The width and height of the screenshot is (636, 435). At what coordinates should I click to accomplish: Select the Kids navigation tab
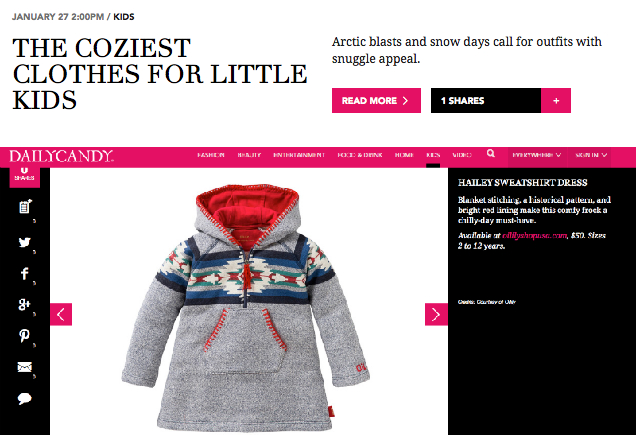click(433, 155)
